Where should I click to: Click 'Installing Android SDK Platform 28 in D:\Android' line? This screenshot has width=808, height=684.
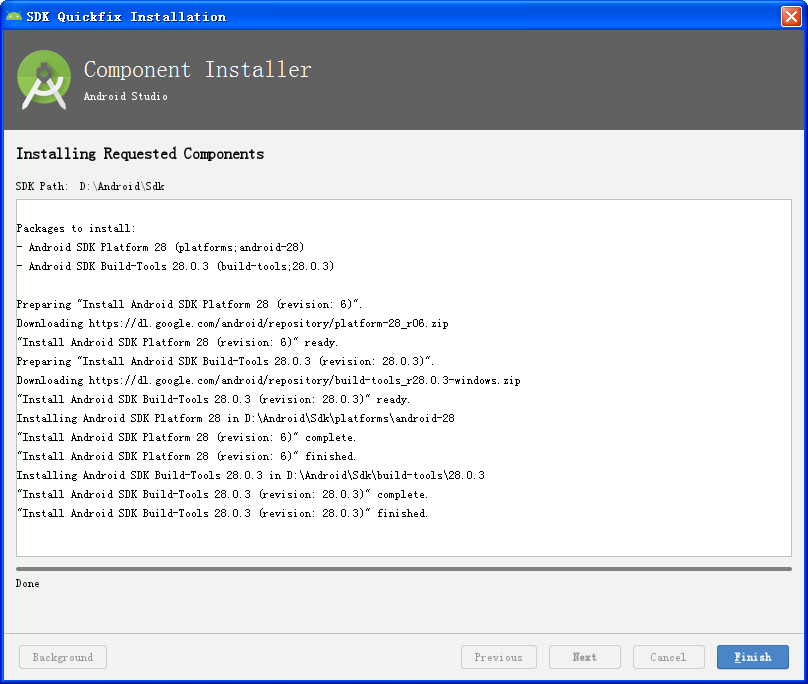pyautogui.click(x=235, y=419)
